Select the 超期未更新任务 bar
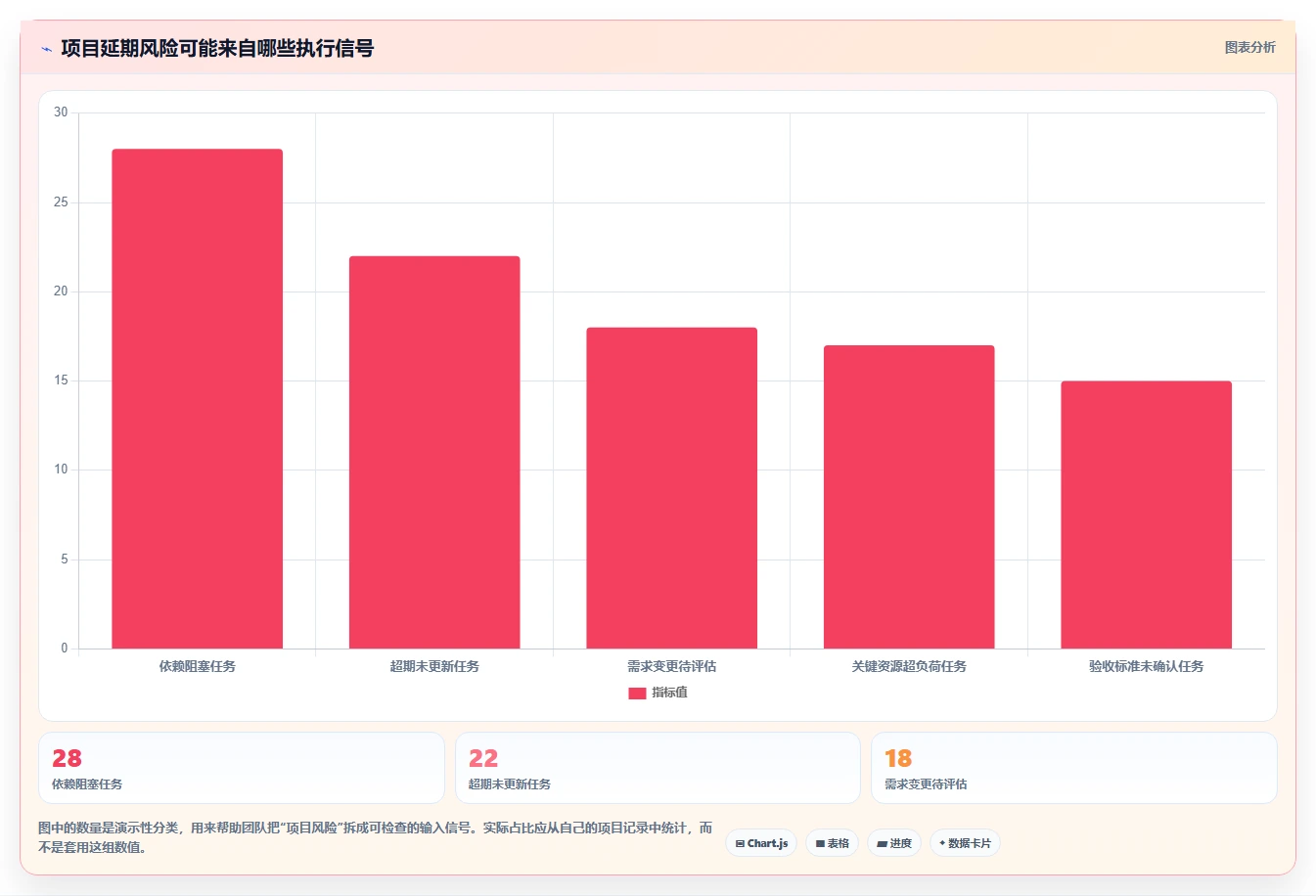Screen dimensions: 1316x896 pos(434,452)
